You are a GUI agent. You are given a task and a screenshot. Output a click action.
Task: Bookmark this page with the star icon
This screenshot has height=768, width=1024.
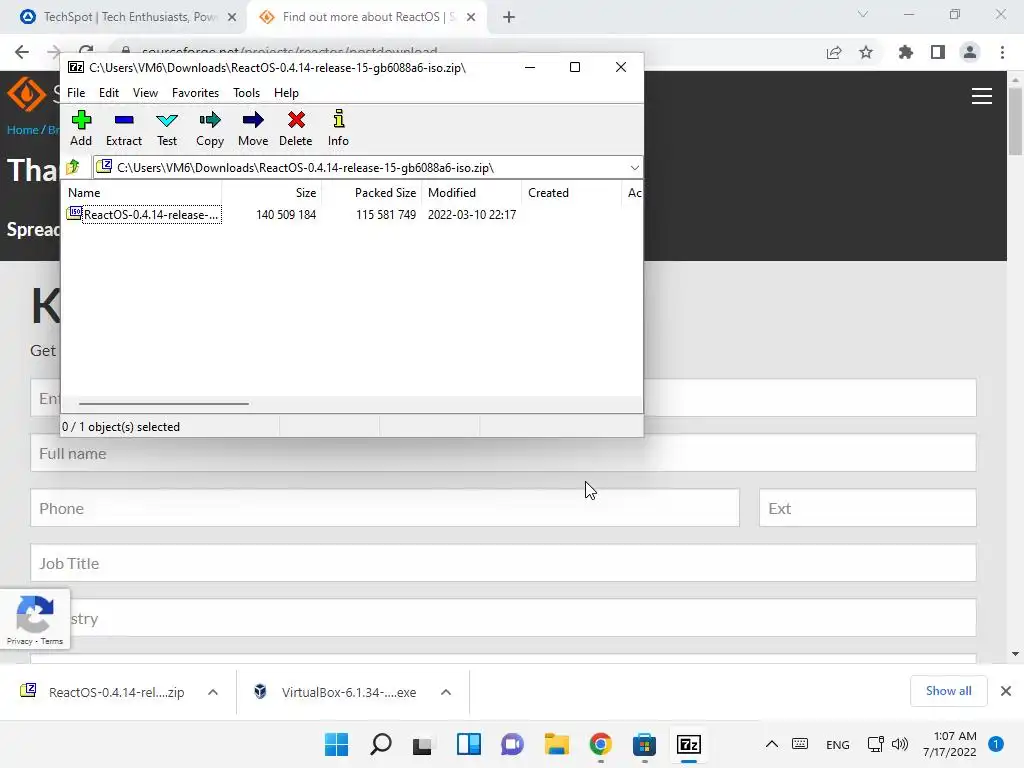click(x=866, y=52)
